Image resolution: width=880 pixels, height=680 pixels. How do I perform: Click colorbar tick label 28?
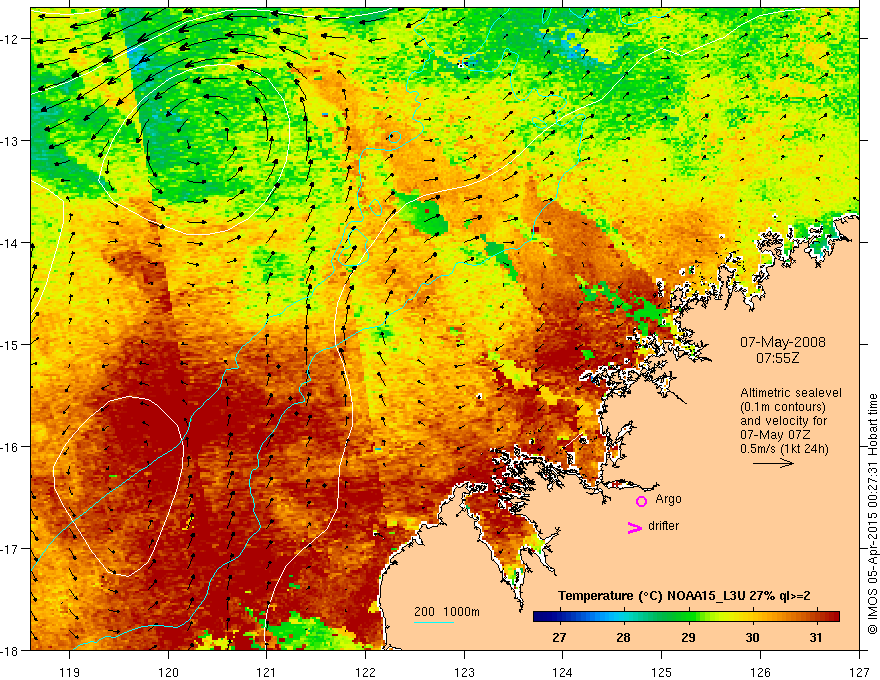coord(623,637)
